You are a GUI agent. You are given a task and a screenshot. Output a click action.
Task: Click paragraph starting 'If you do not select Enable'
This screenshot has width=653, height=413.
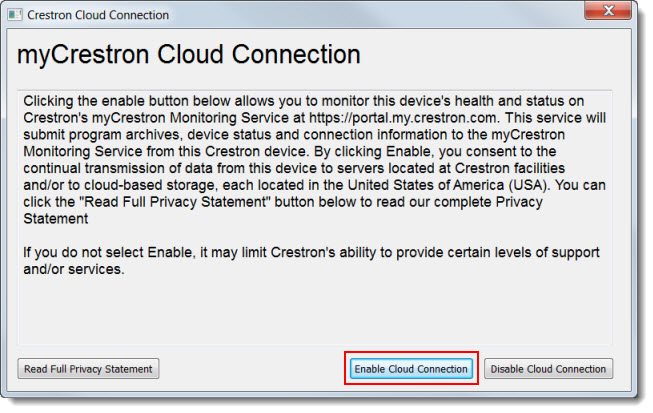(x=311, y=261)
